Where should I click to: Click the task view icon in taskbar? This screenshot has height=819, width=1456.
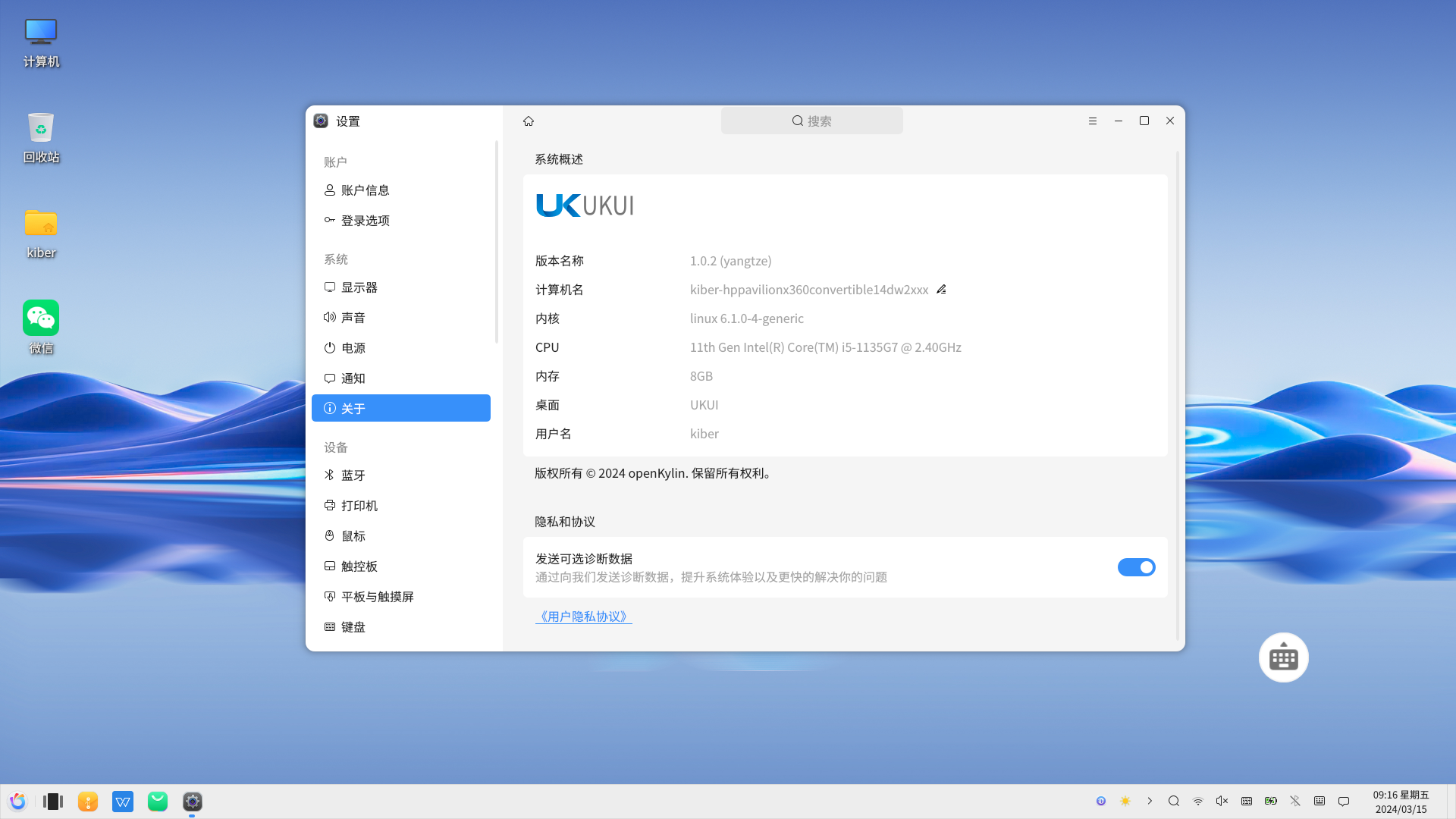point(53,802)
